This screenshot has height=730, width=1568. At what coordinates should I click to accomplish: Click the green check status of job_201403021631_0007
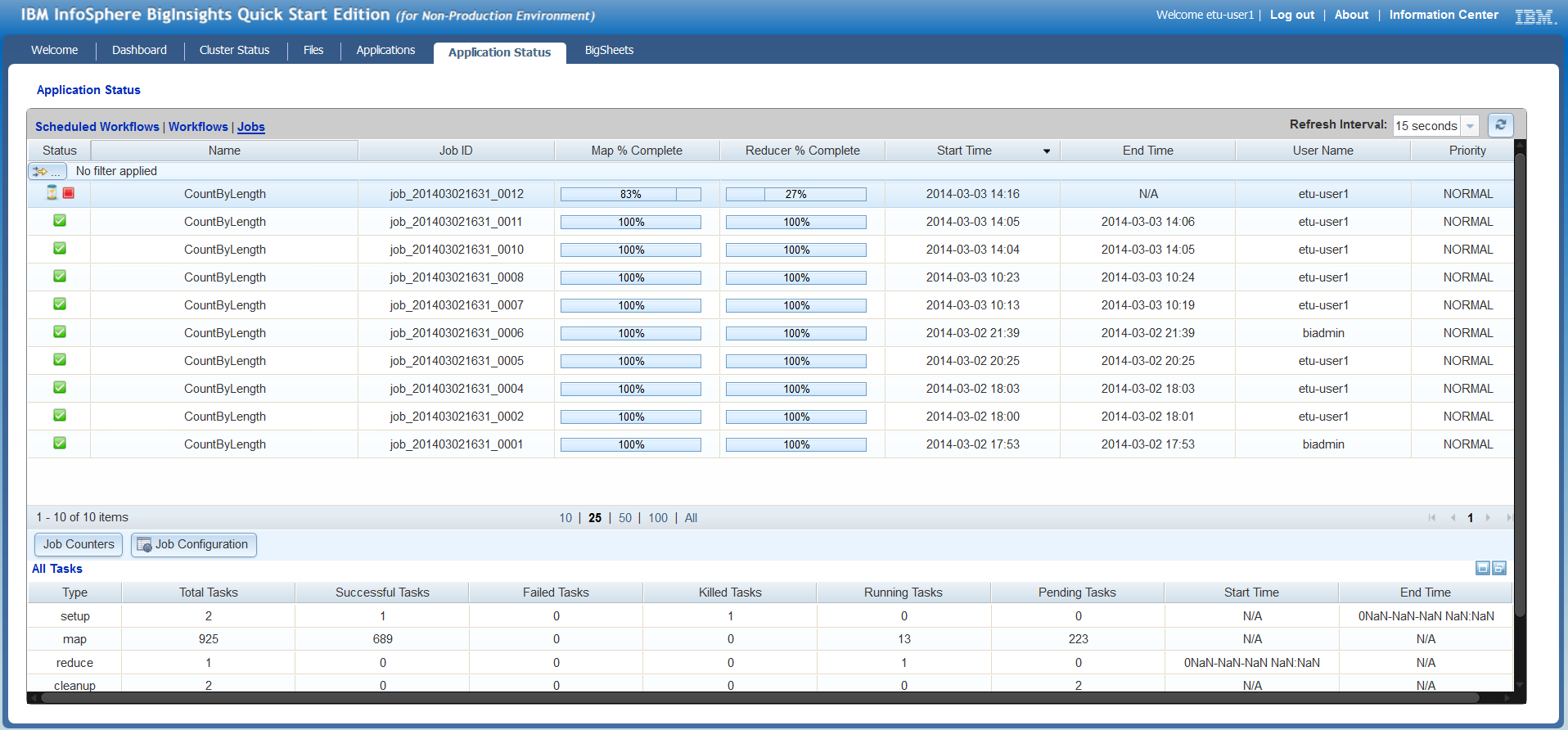click(60, 304)
